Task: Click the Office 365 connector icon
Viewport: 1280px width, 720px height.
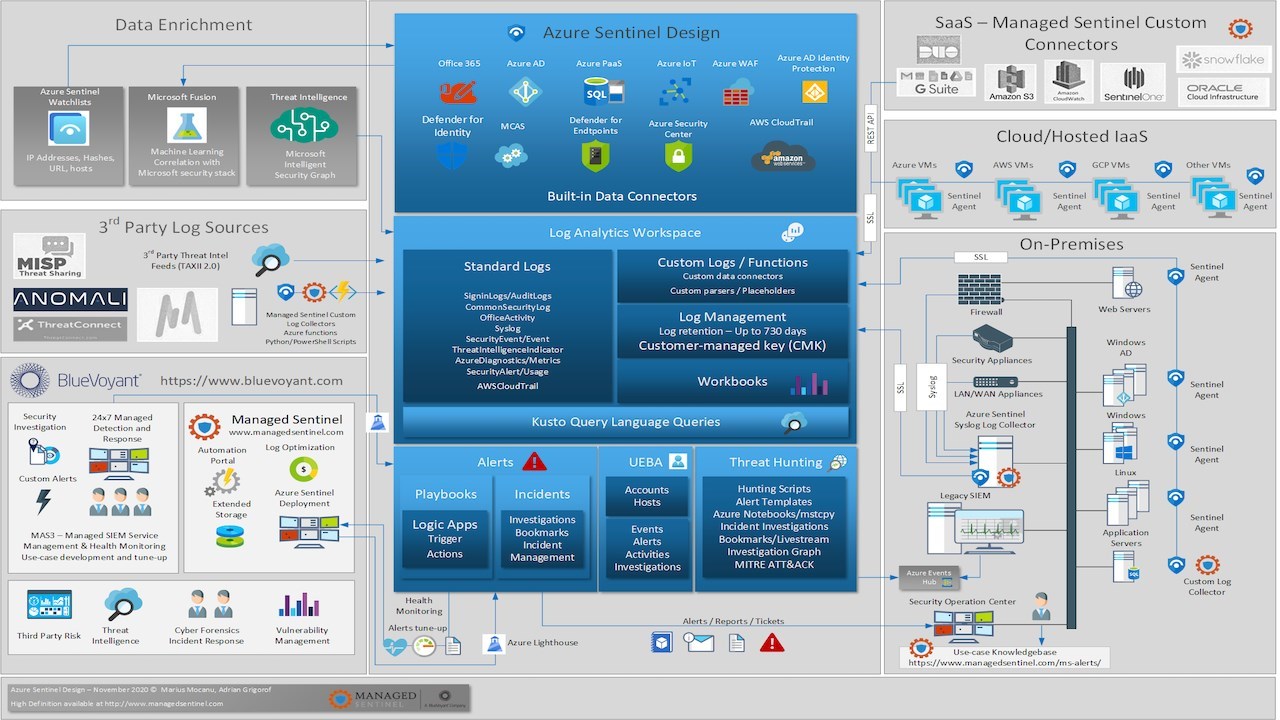Action: pos(458,92)
